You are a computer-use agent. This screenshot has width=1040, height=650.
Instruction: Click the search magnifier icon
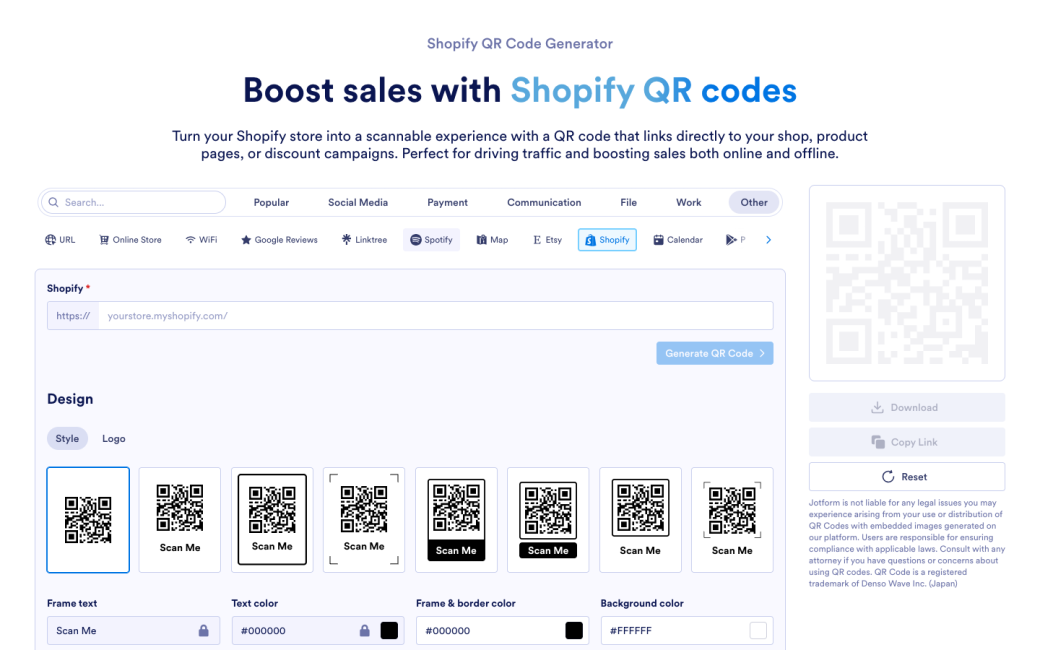(x=54, y=202)
